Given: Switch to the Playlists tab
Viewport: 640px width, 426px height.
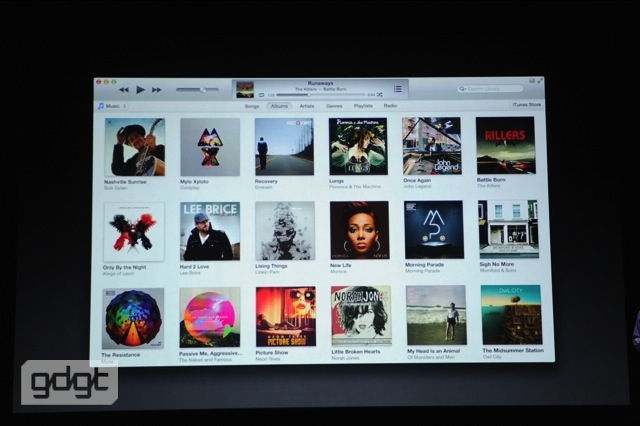Looking at the screenshot, I should click(363, 106).
